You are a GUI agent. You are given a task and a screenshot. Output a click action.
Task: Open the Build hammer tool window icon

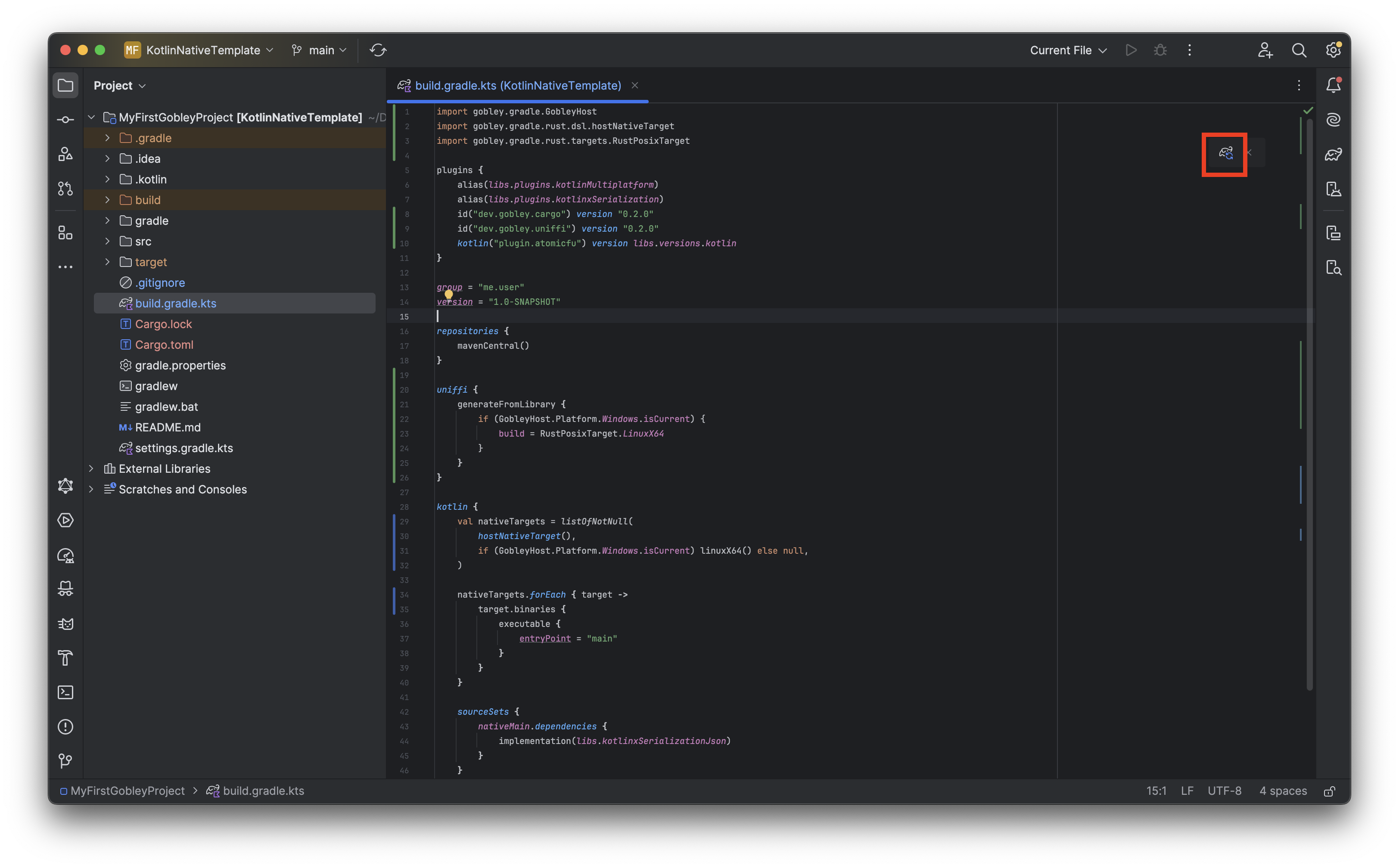[x=65, y=658]
